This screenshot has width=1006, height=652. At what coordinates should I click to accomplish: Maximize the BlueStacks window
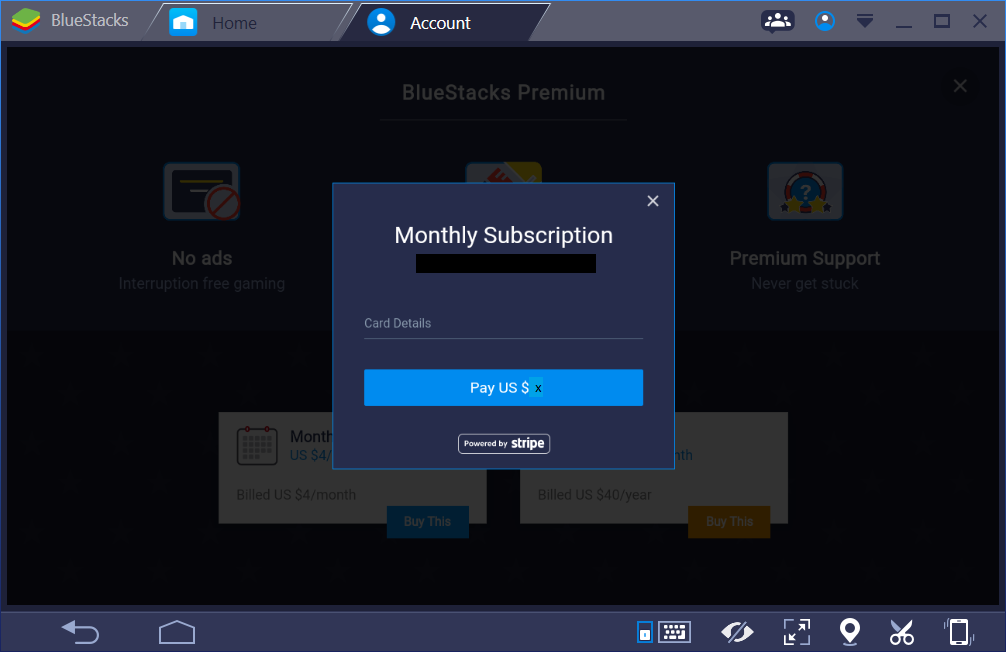coord(942,21)
